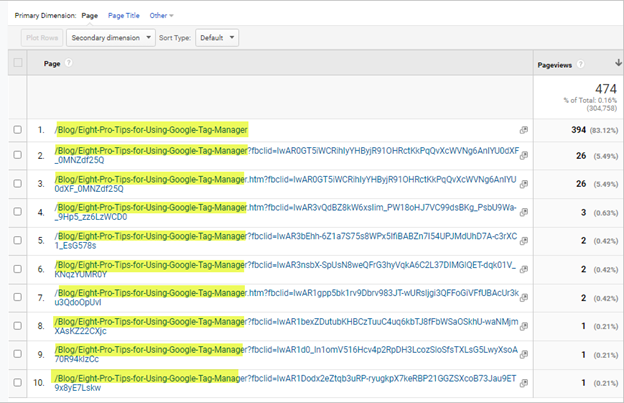This screenshot has height=403, width=624.
Task: Open row 8 link ending XAsKZ22CXjc
Action: click(287, 326)
